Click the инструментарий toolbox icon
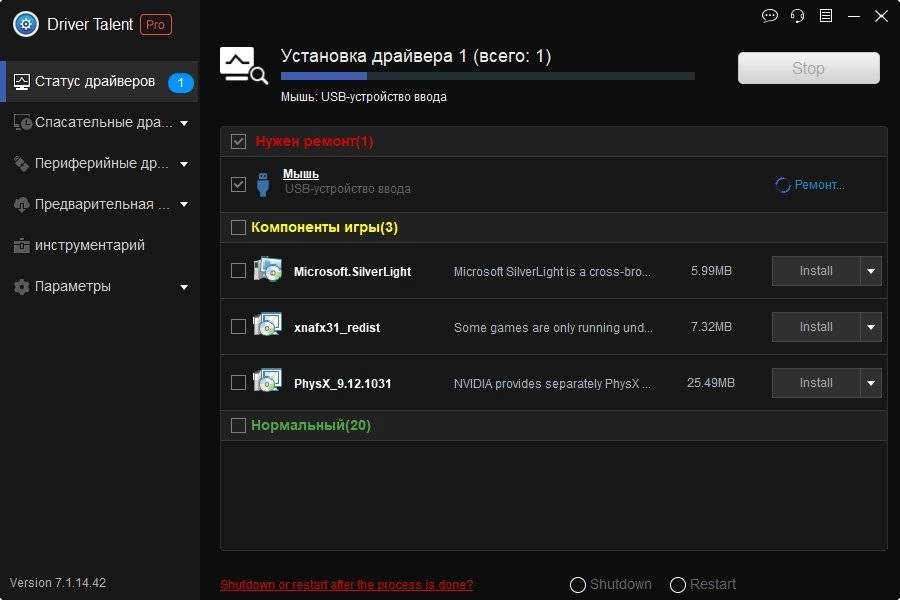The width and height of the screenshot is (900, 600). coord(21,246)
